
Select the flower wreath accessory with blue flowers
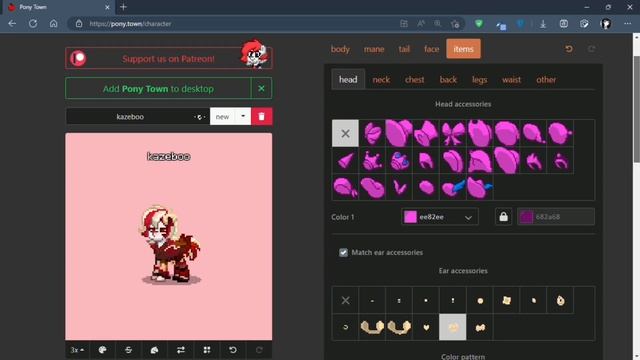(x=399, y=160)
